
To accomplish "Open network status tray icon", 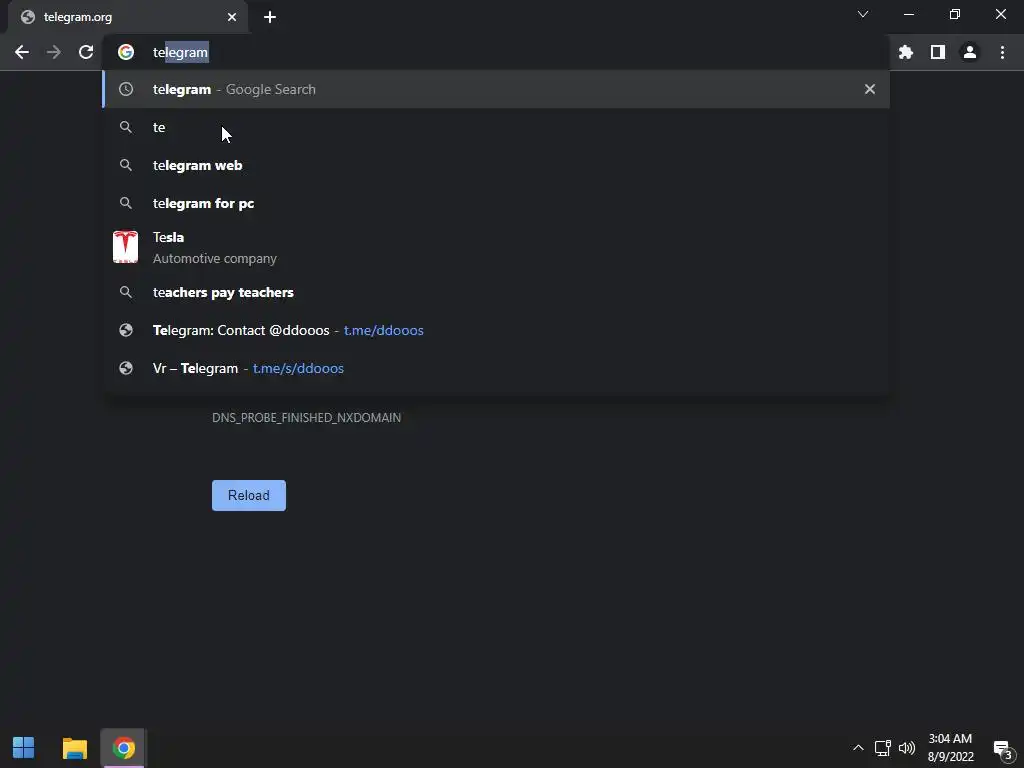I will 882,748.
